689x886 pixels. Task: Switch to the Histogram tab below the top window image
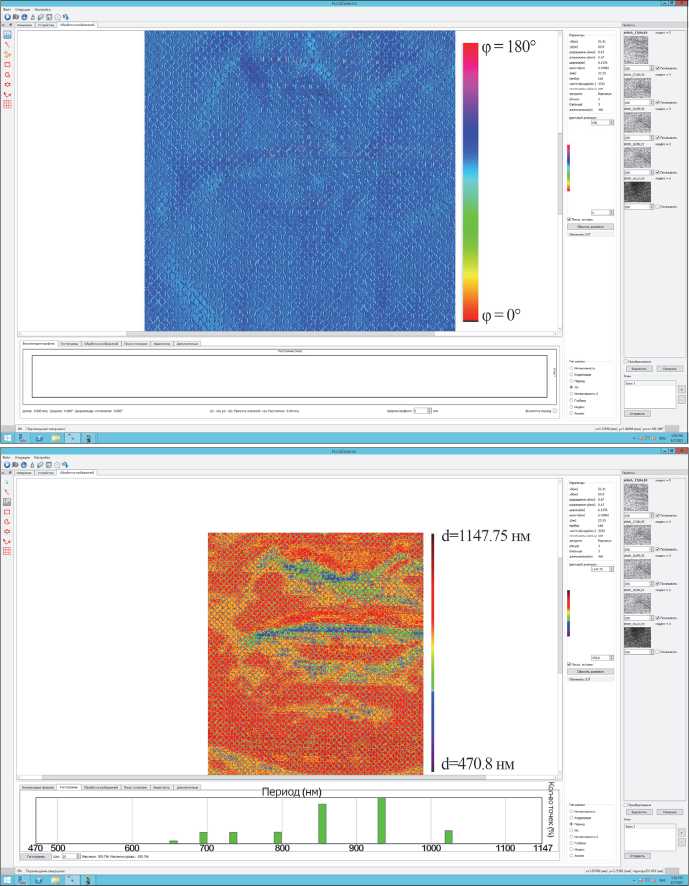70,344
